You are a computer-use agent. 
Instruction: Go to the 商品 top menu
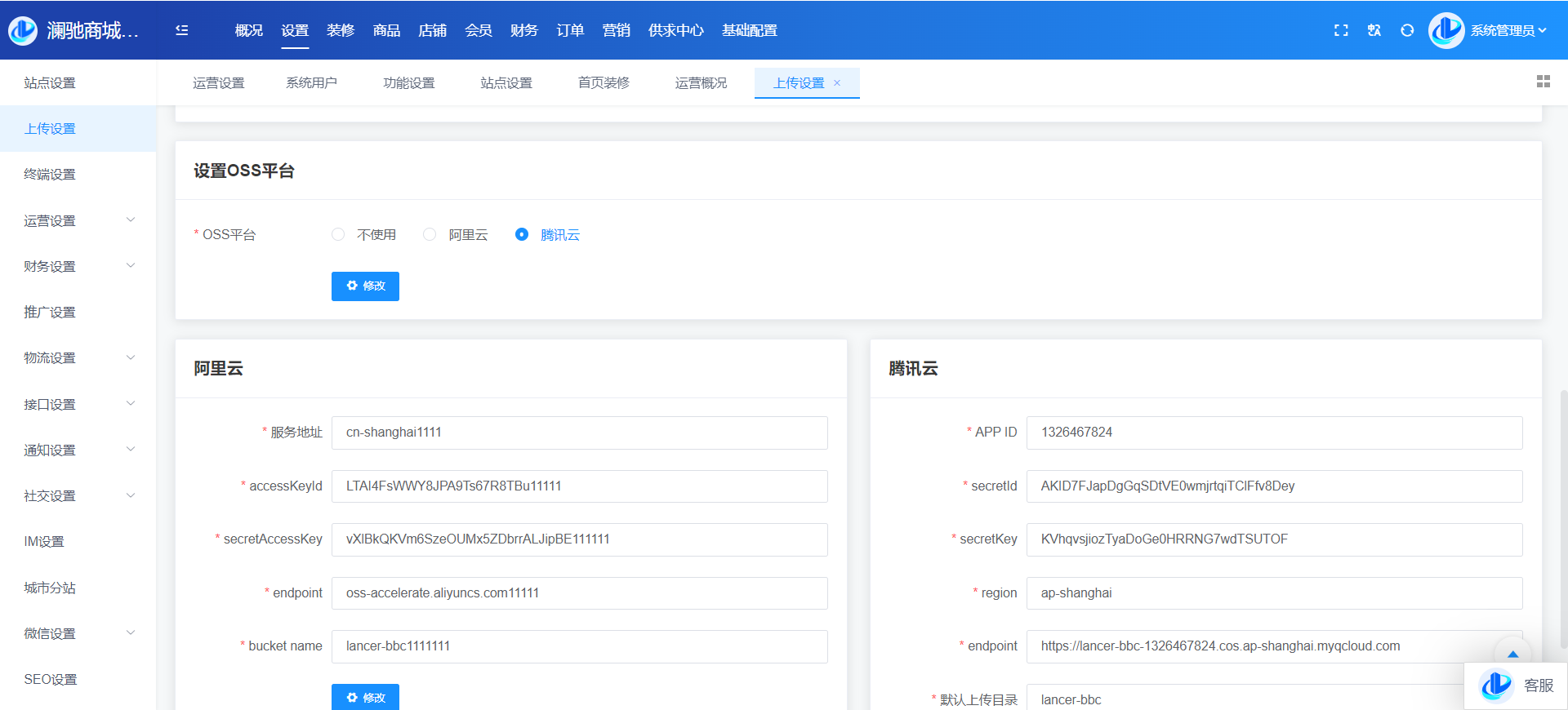click(x=386, y=30)
